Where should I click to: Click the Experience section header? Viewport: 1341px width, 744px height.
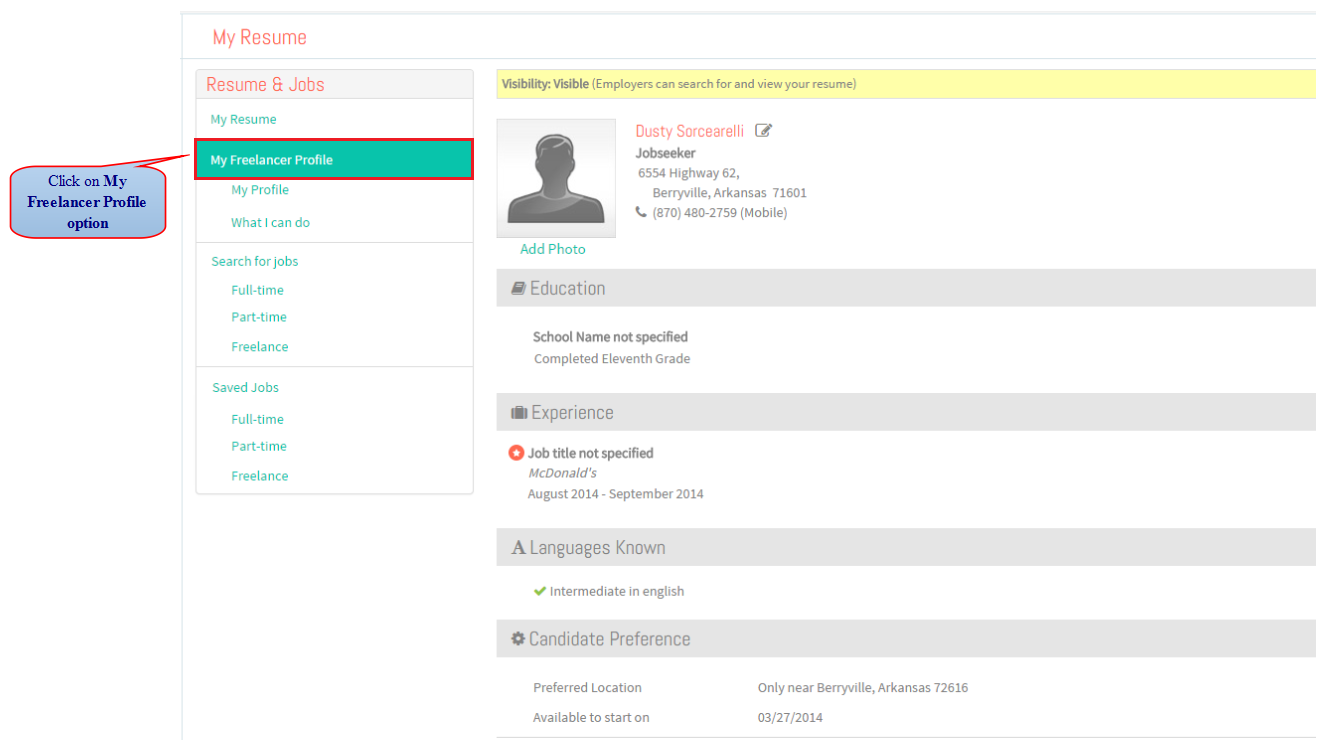pos(906,412)
